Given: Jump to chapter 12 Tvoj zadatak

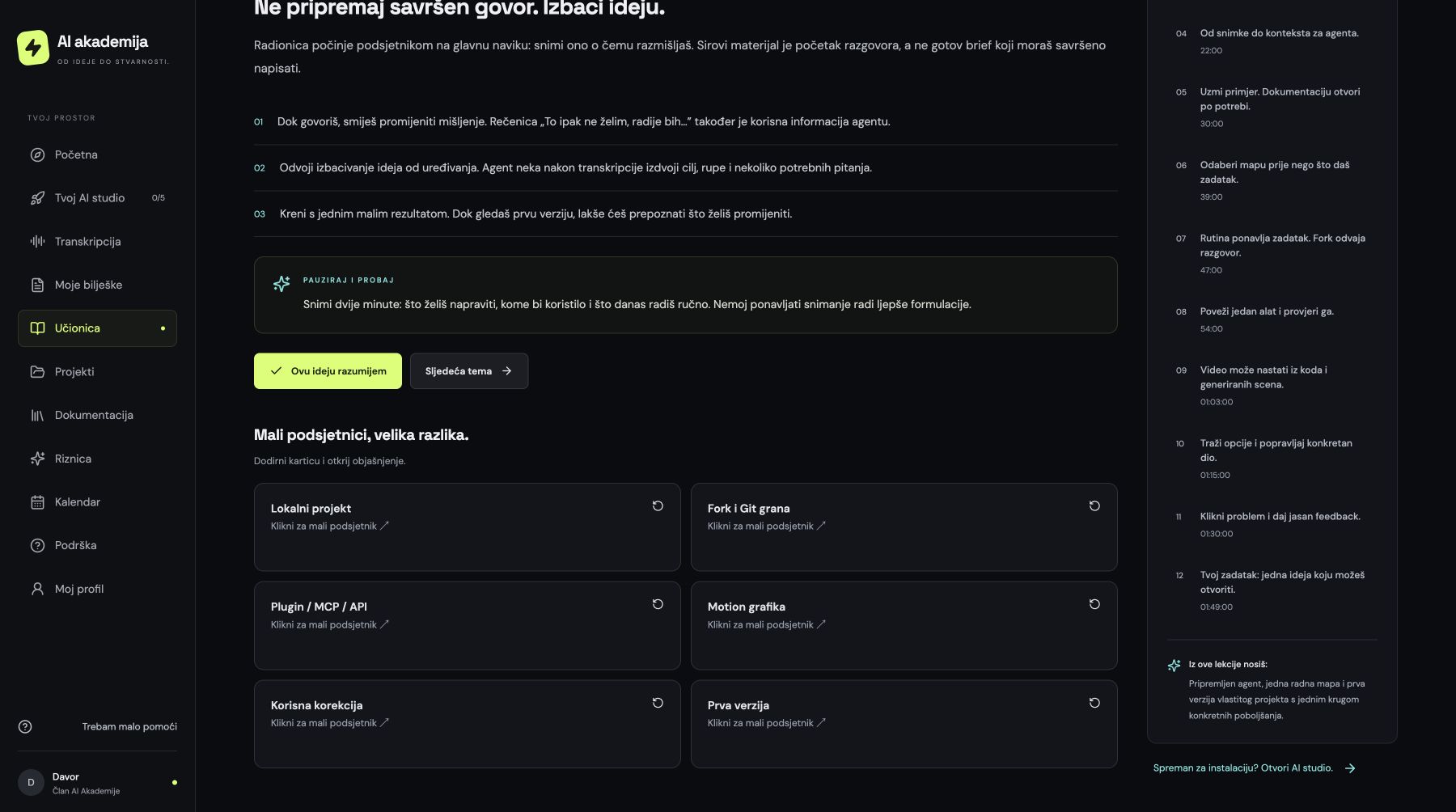Looking at the screenshot, I should (x=1272, y=590).
